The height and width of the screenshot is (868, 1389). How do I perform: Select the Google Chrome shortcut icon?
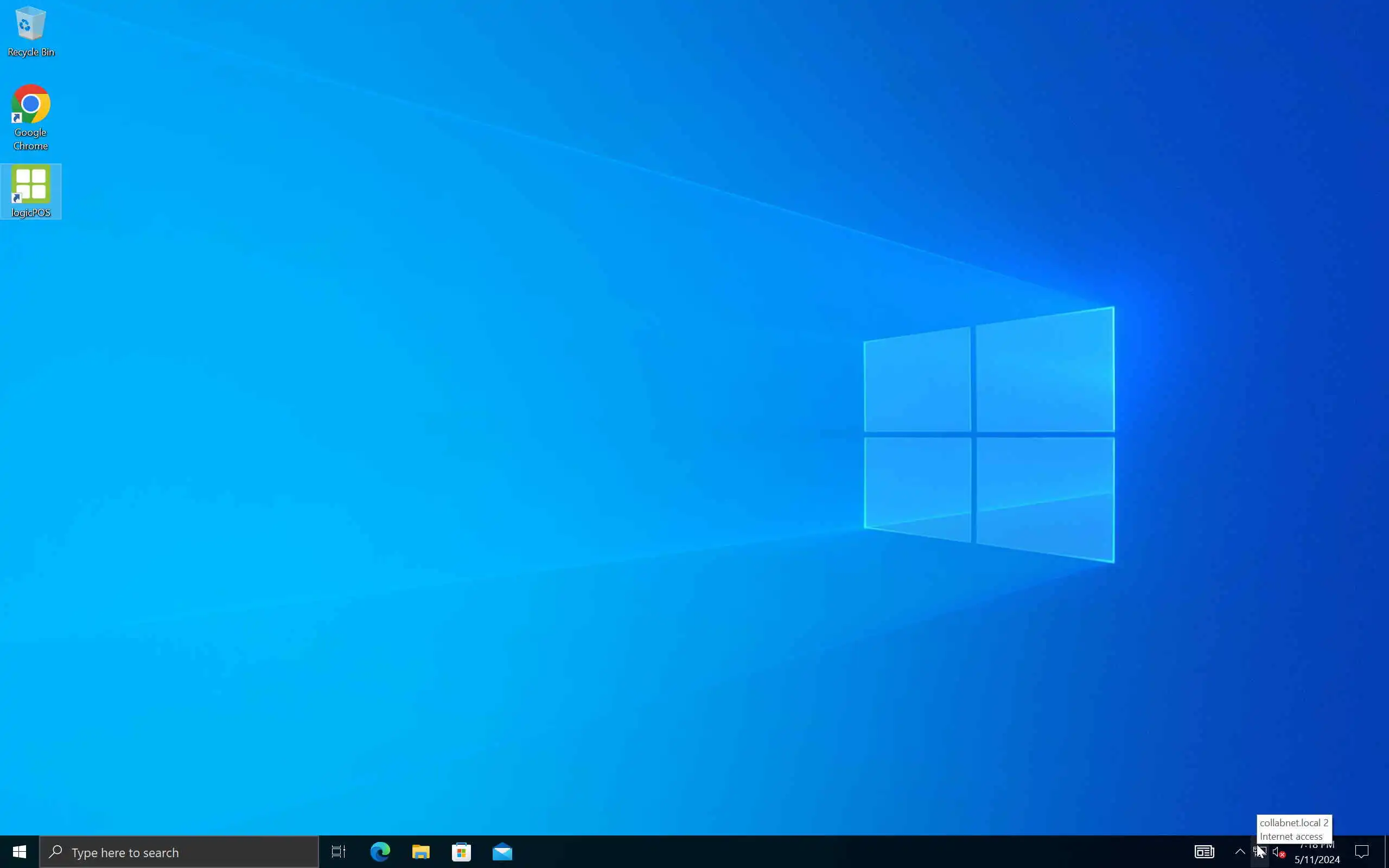click(x=30, y=104)
